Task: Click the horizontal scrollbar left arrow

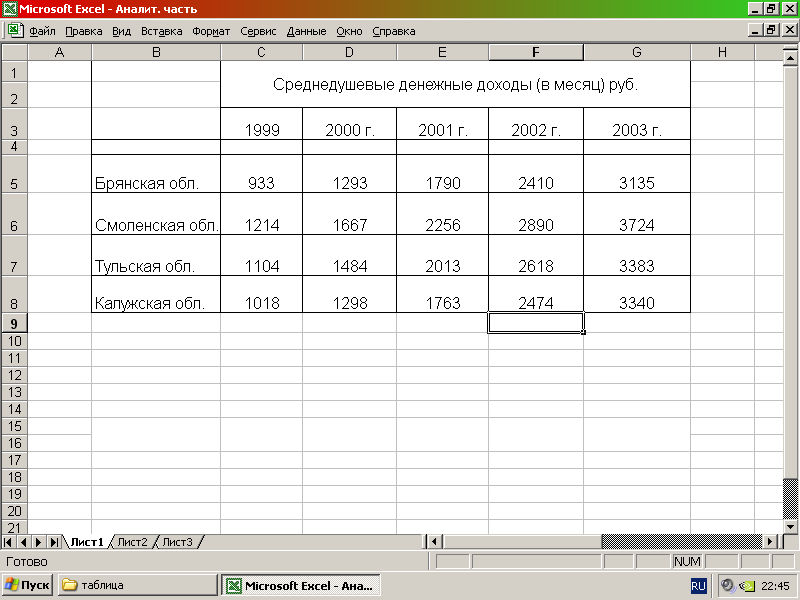Action: [x=434, y=541]
